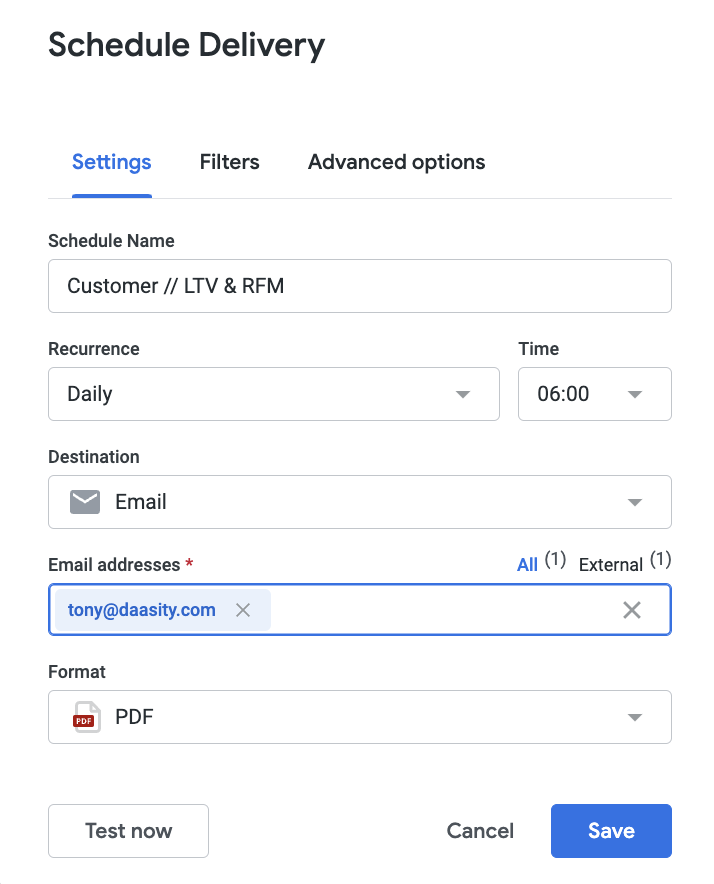Go to the Advanced options tab

[x=396, y=162]
